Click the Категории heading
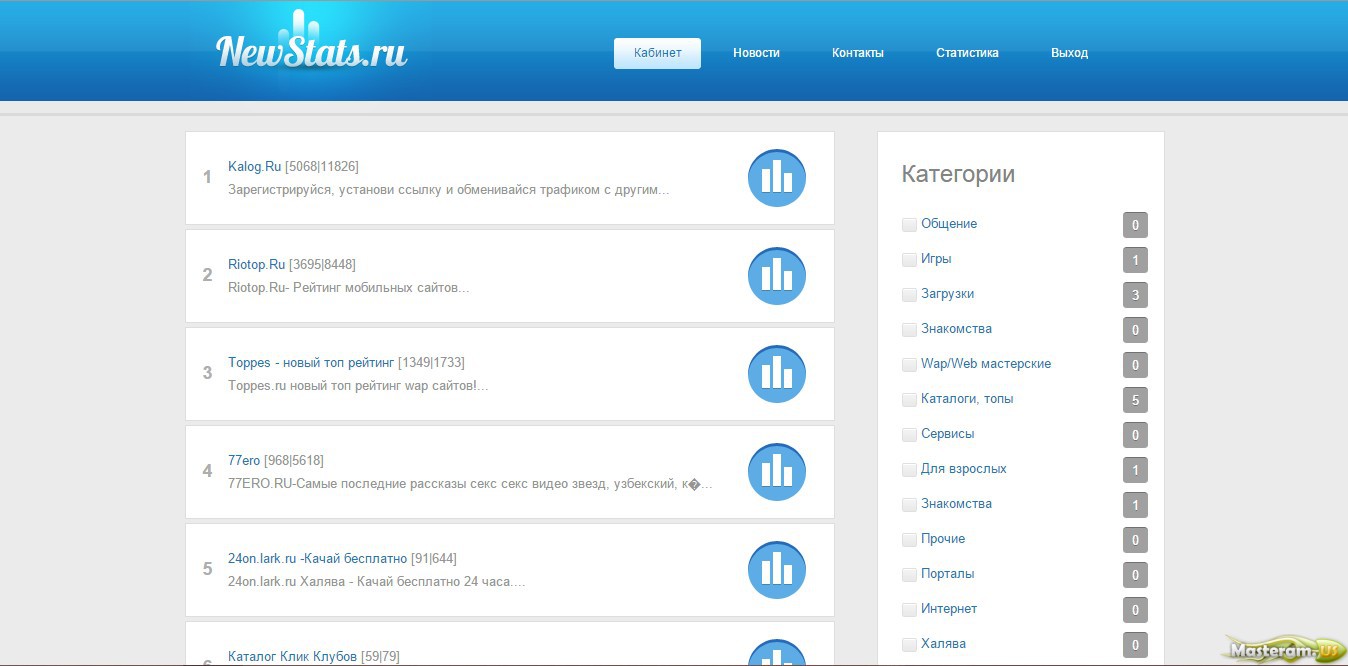Viewport: 1348px width, 666px height. (x=958, y=174)
